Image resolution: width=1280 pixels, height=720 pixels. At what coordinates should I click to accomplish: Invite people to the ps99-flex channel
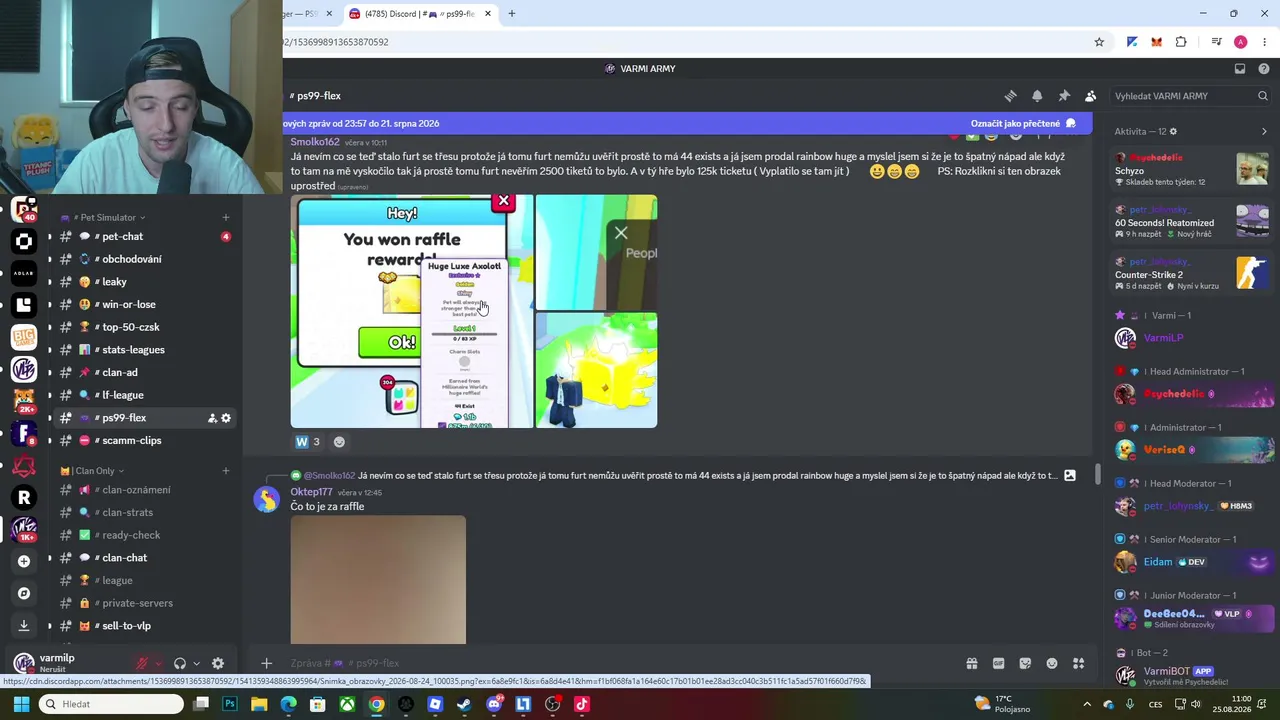tap(212, 418)
